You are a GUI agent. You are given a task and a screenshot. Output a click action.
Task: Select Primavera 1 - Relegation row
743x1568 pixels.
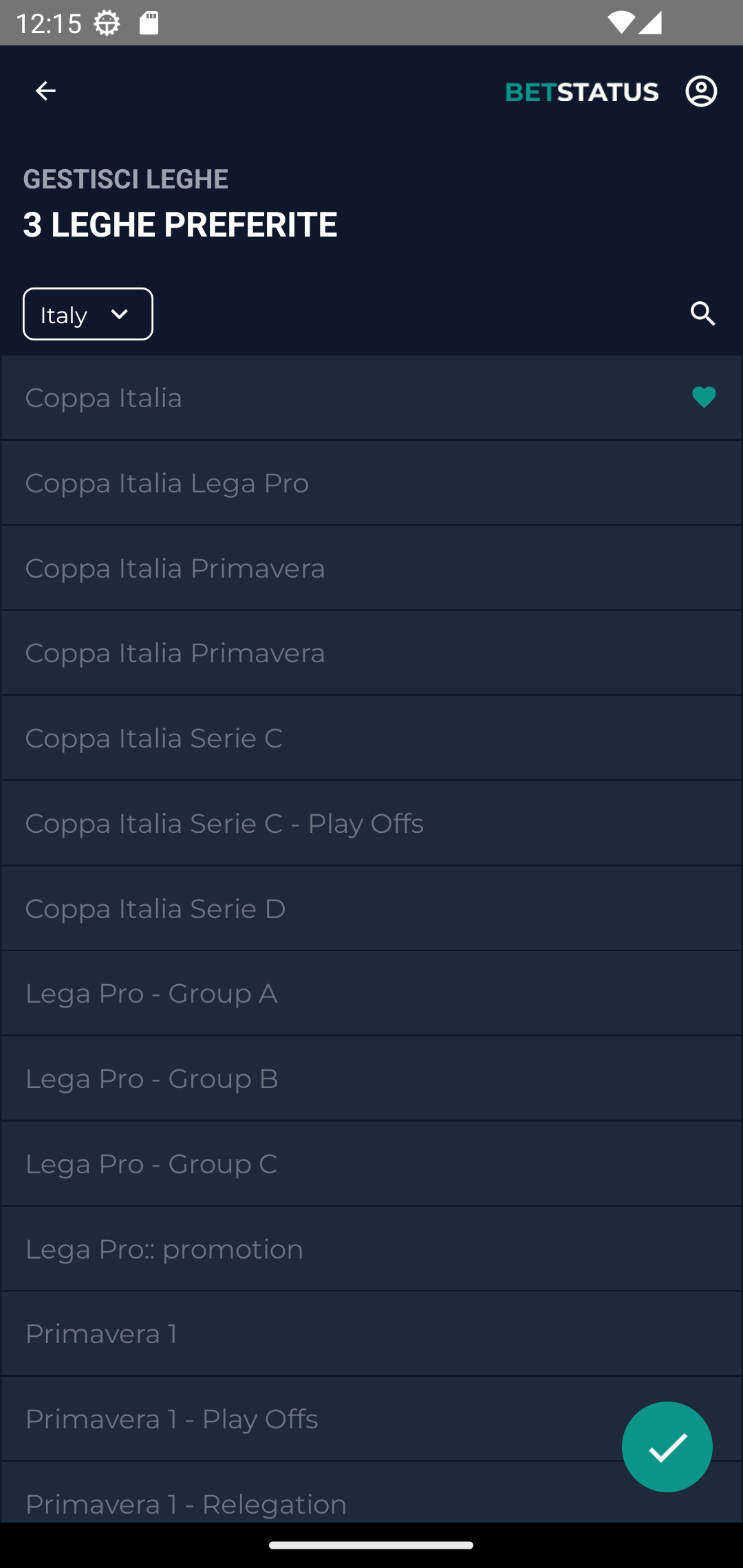[x=371, y=1492]
